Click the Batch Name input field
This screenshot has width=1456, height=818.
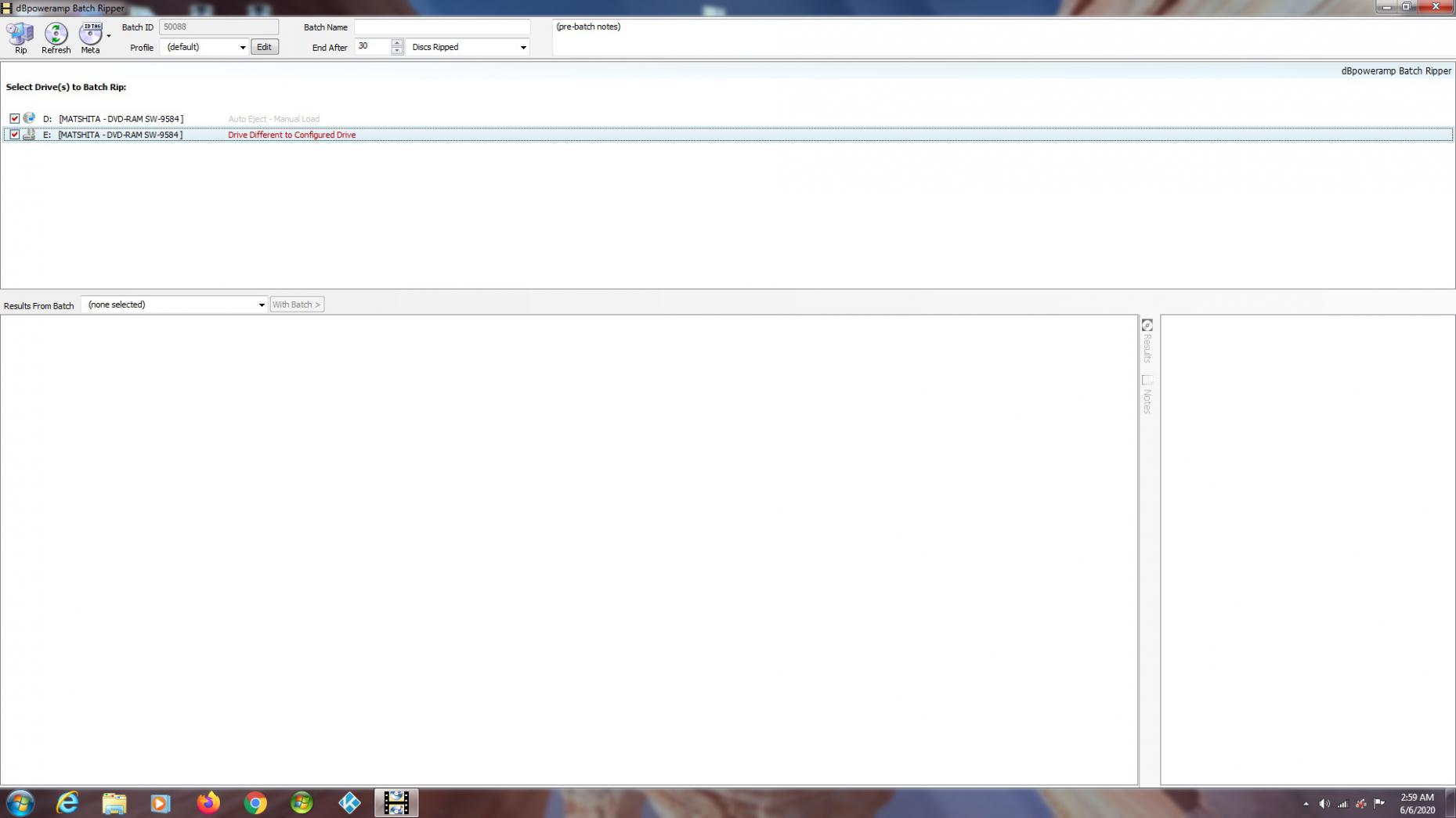pyautogui.click(x=442, y=27)
